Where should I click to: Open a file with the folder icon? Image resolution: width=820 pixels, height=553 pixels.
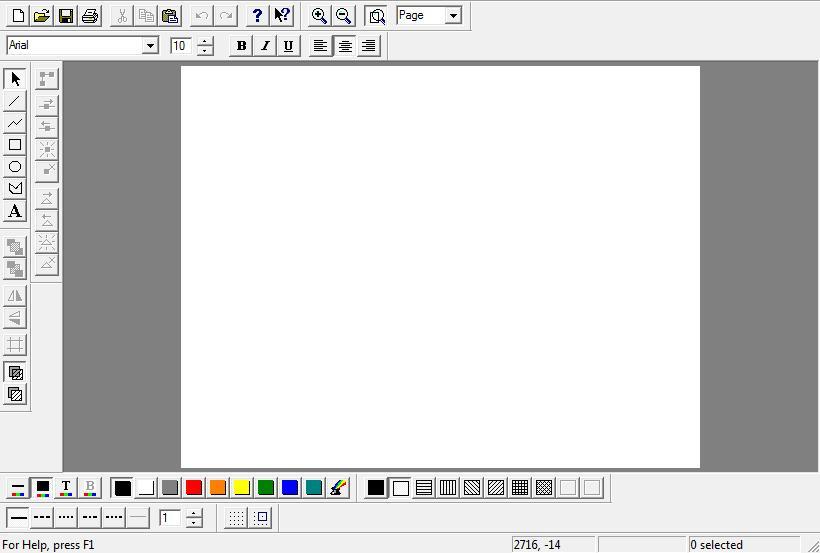point(42,16)
